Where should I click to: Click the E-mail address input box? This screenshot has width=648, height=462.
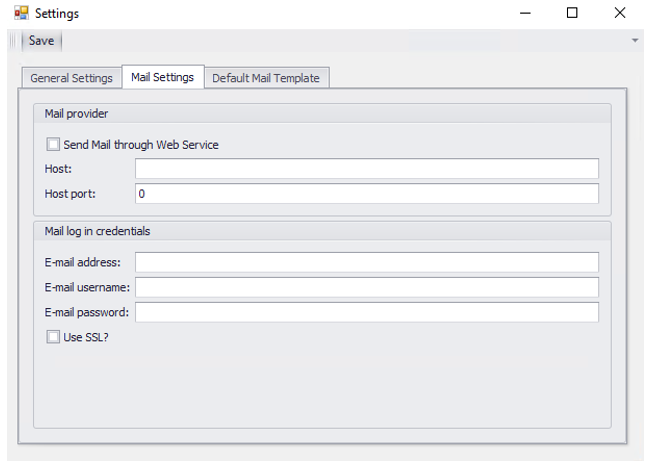pyautogui.click(x=366, y=262)
